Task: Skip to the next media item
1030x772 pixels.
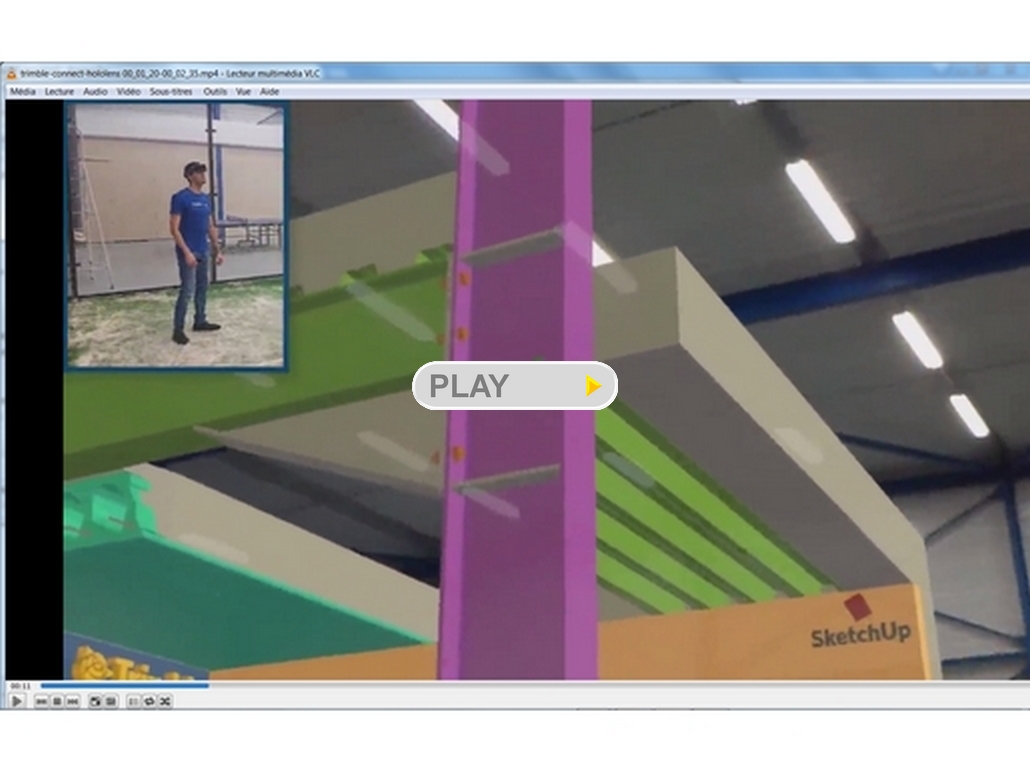Action: [x=73, y=702]
